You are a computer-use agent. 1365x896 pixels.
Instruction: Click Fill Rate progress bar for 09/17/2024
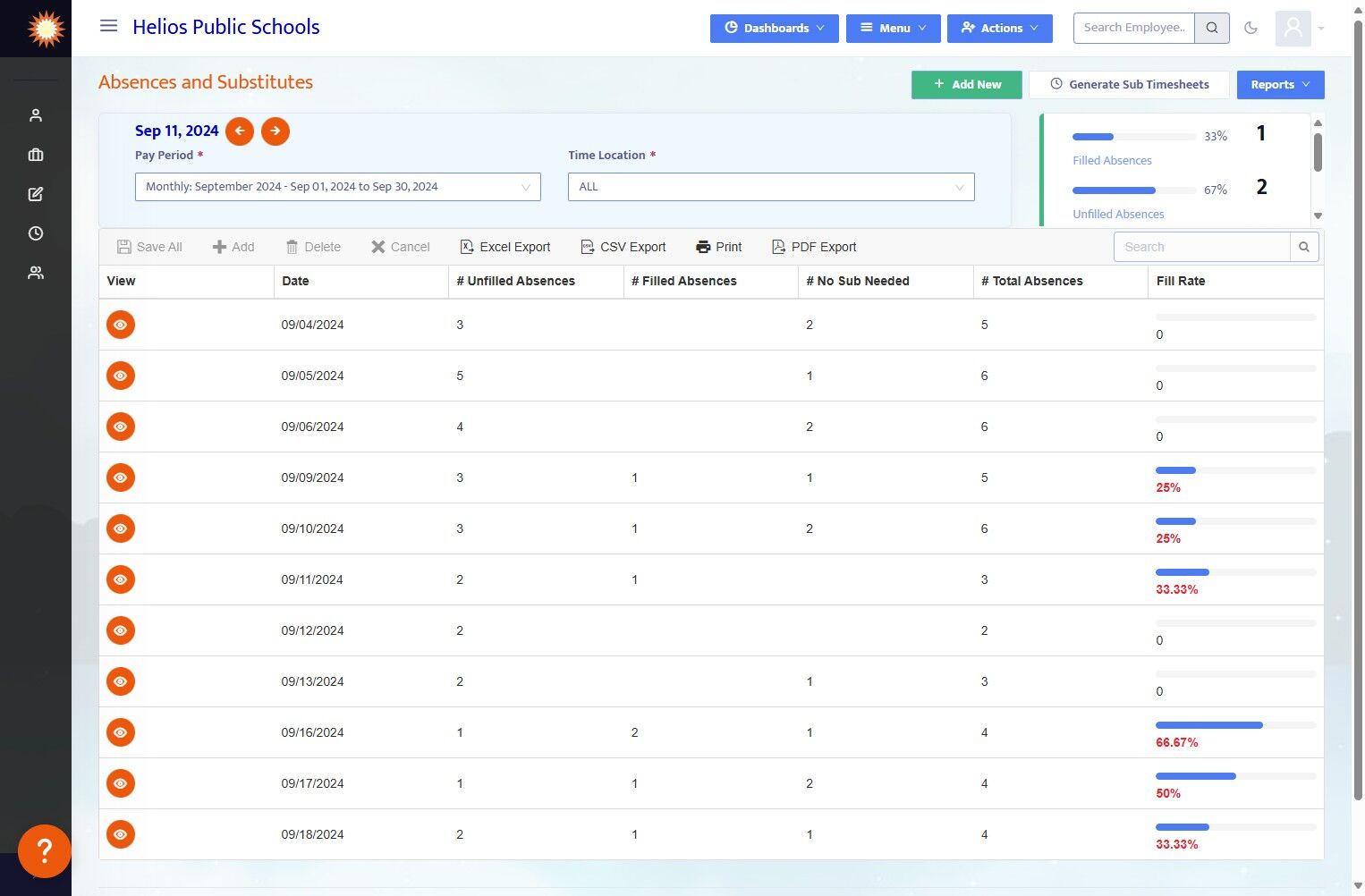coord(1234,776)
